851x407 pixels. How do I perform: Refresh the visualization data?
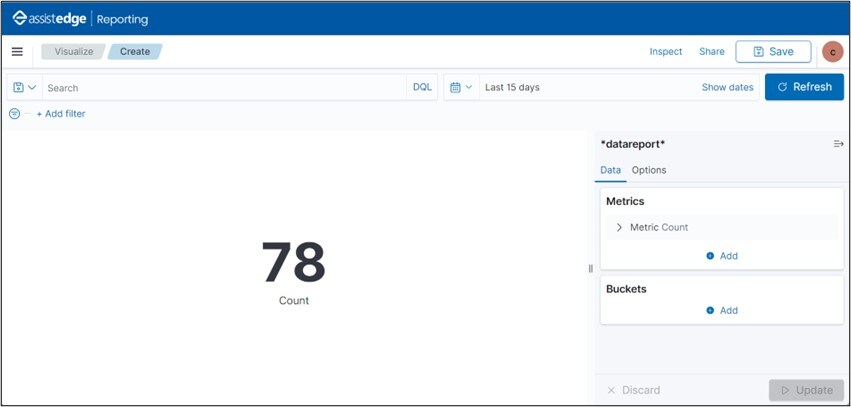tap(804, 87)
